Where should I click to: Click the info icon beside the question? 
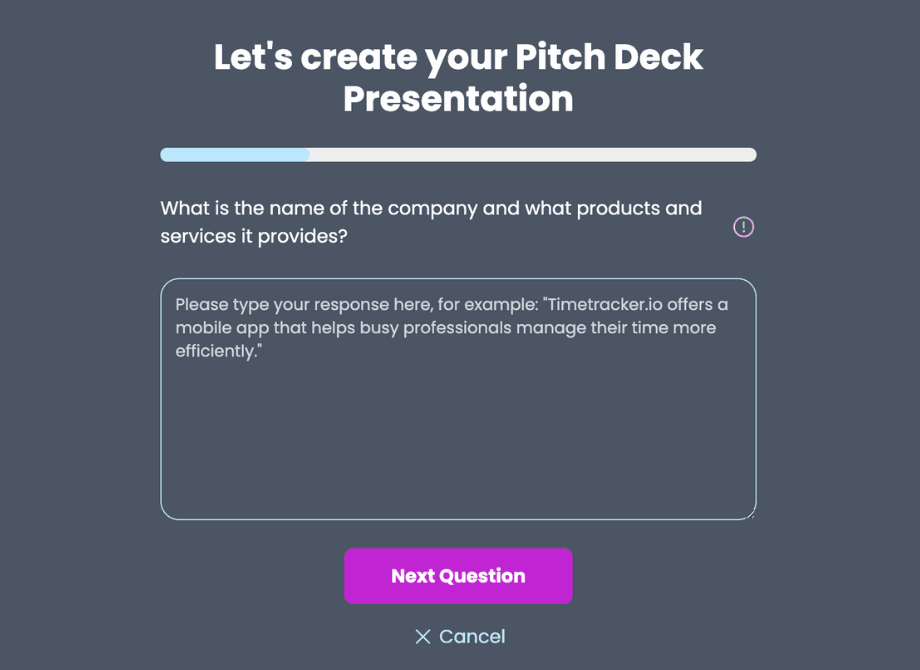[743, 227]
